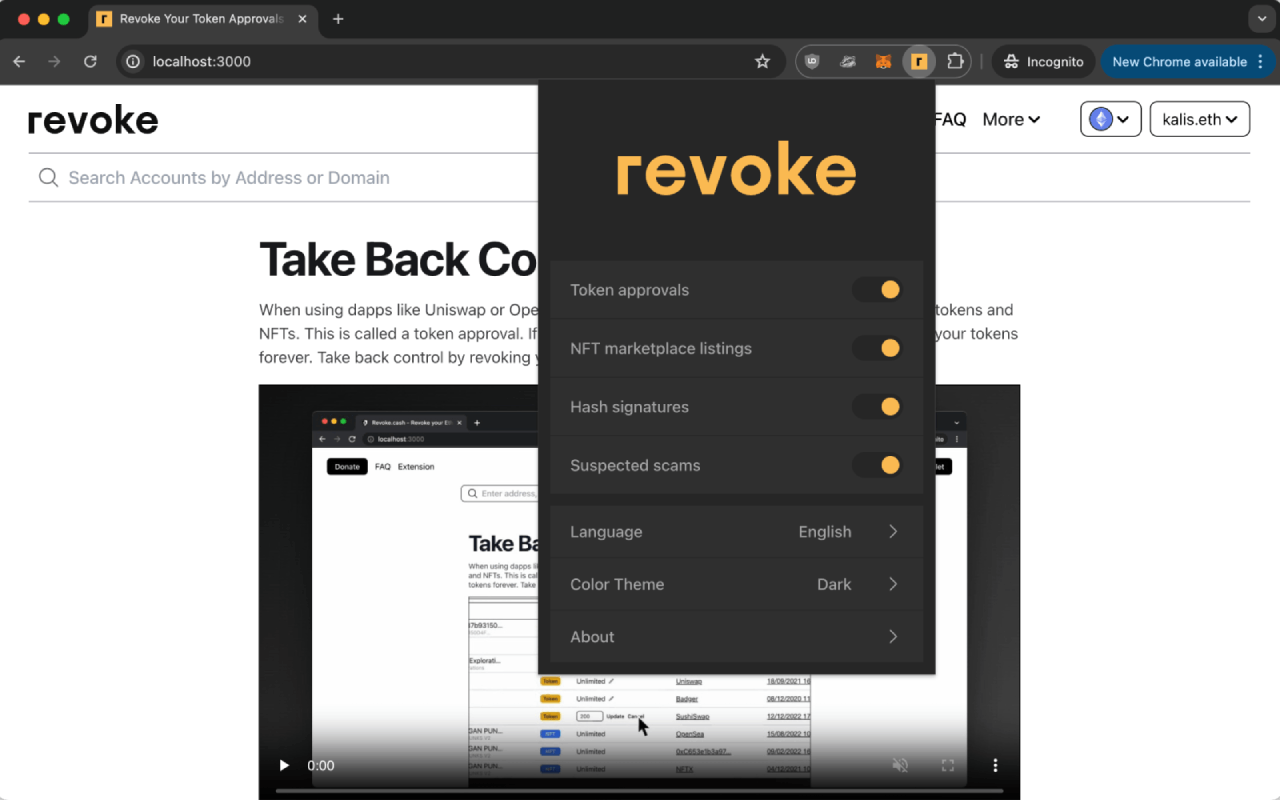Play the demo video
Image resolution: width=1280 pixels, height=800 pixels.
284,765
